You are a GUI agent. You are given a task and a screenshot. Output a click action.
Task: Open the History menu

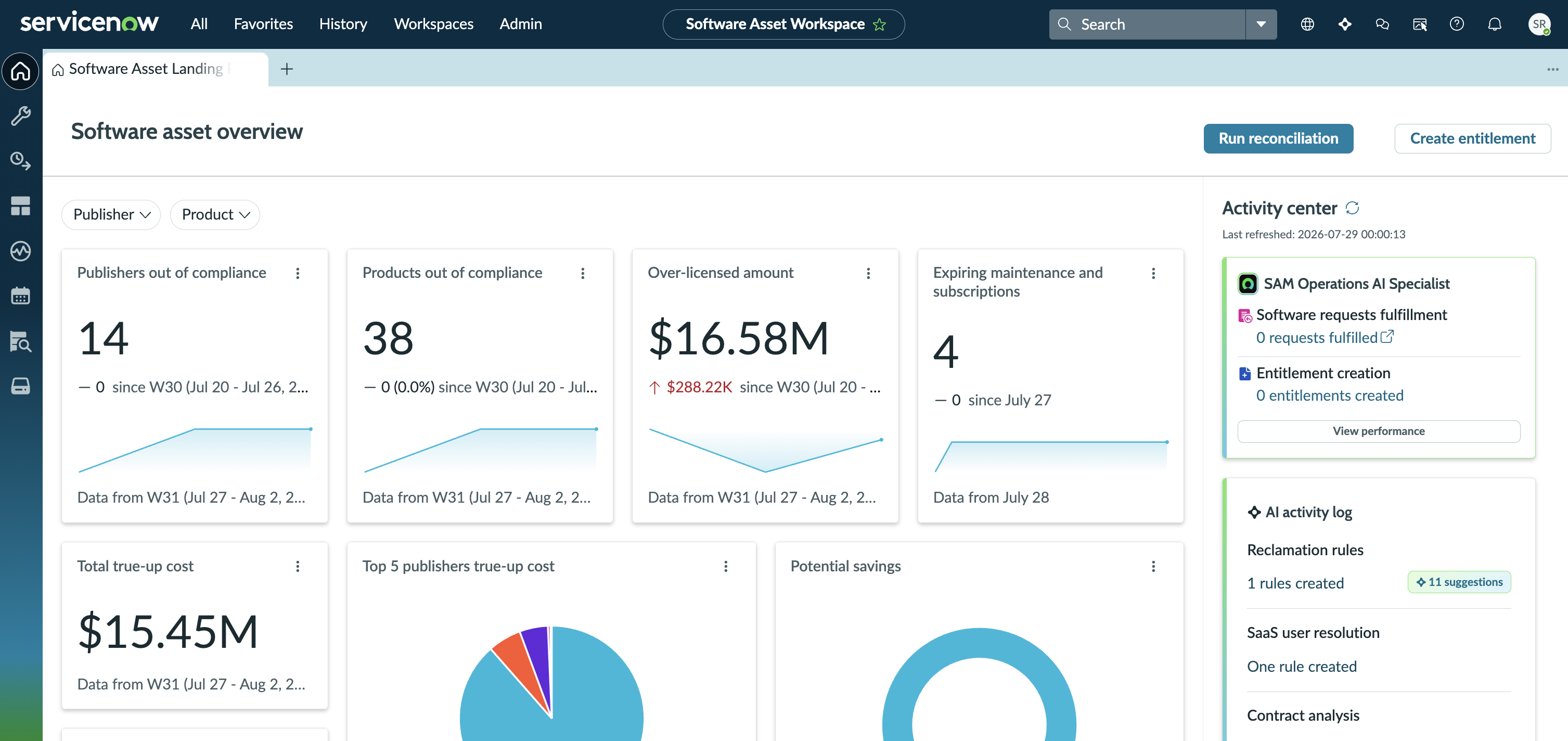[343, 24]
